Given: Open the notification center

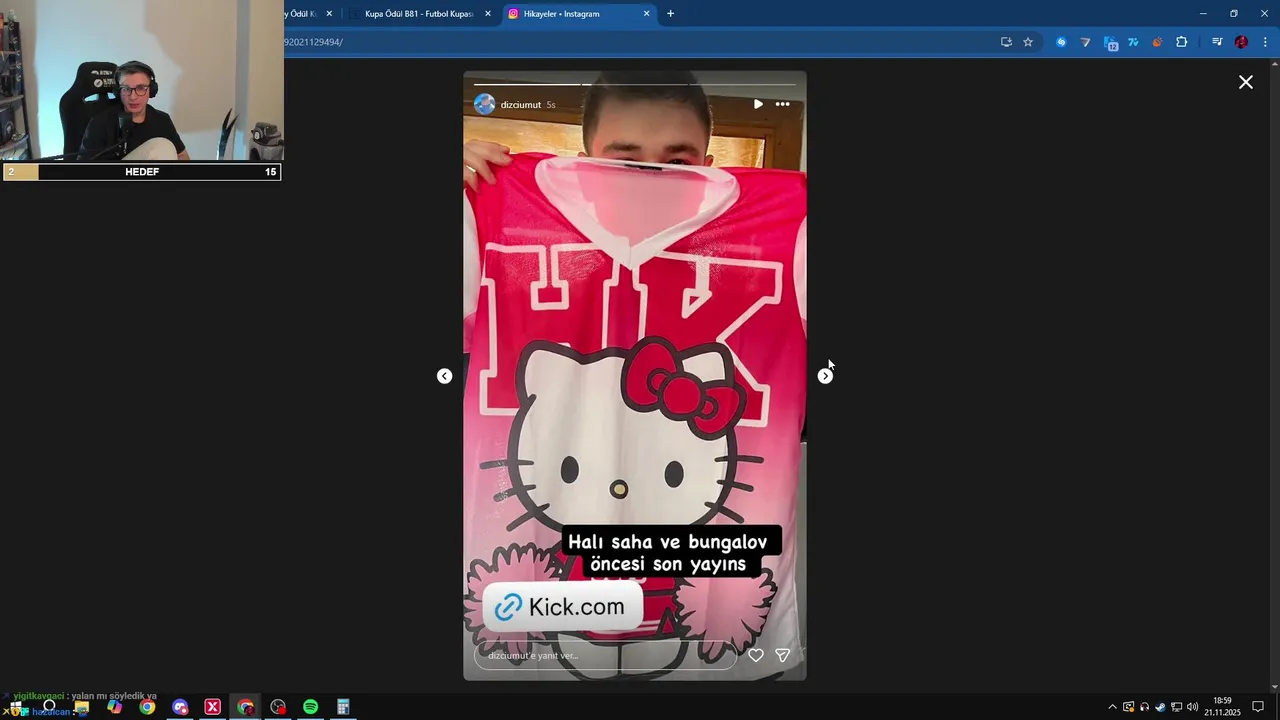Looking at the screenshot, I should (x=1258, y=707).
